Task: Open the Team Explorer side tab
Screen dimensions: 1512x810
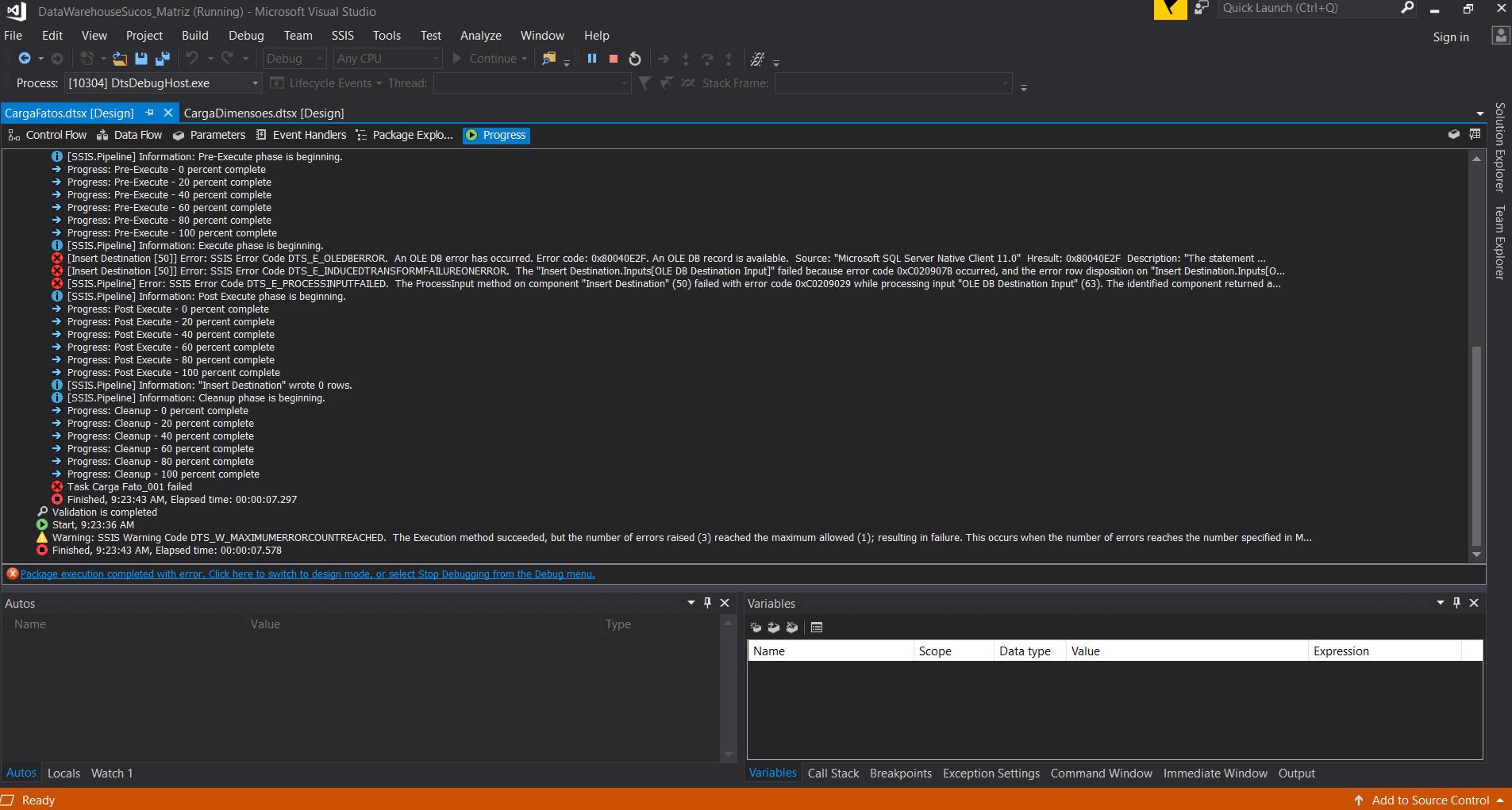Action: tap(1499, 242)
